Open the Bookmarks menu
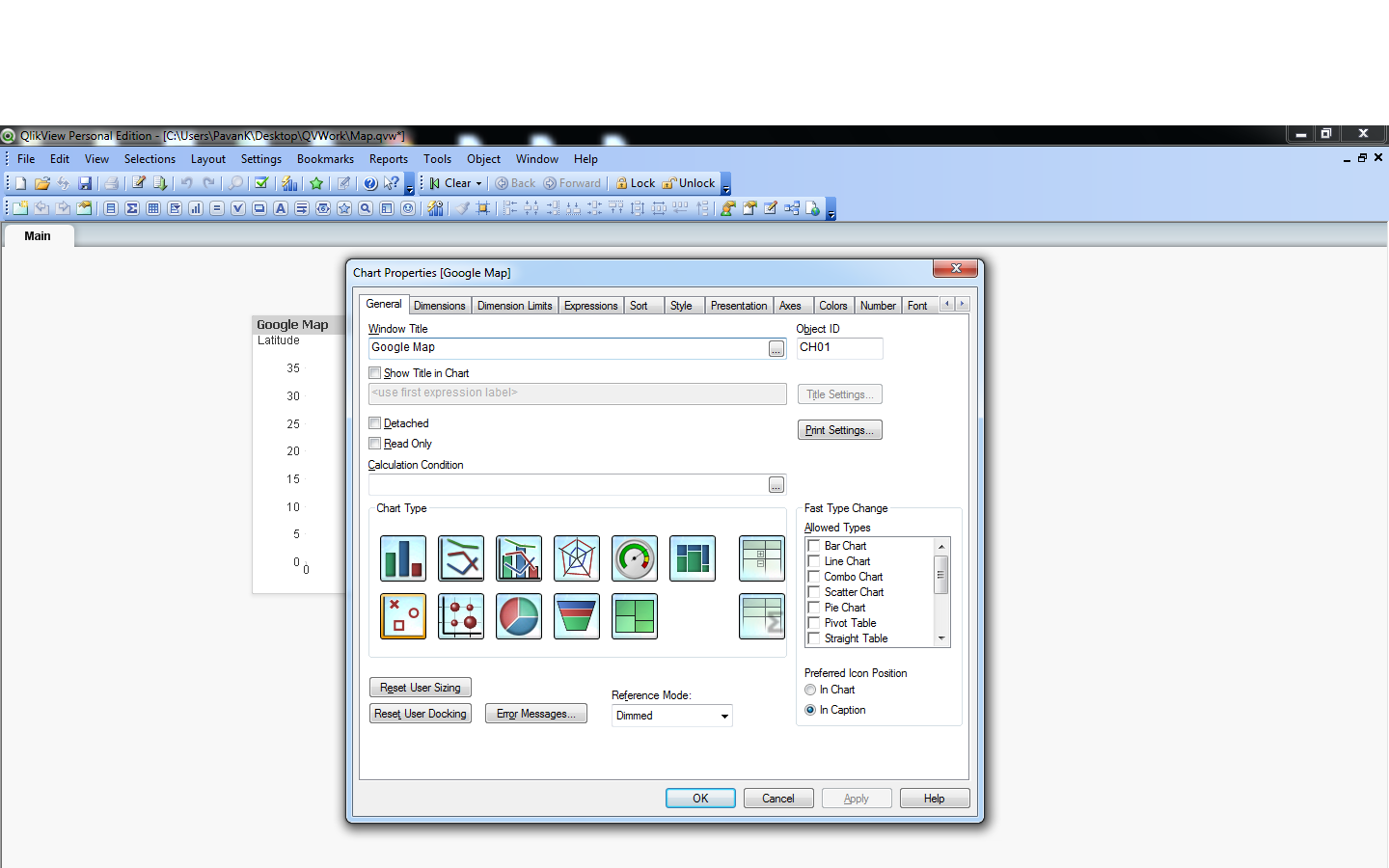 [325, 159]
